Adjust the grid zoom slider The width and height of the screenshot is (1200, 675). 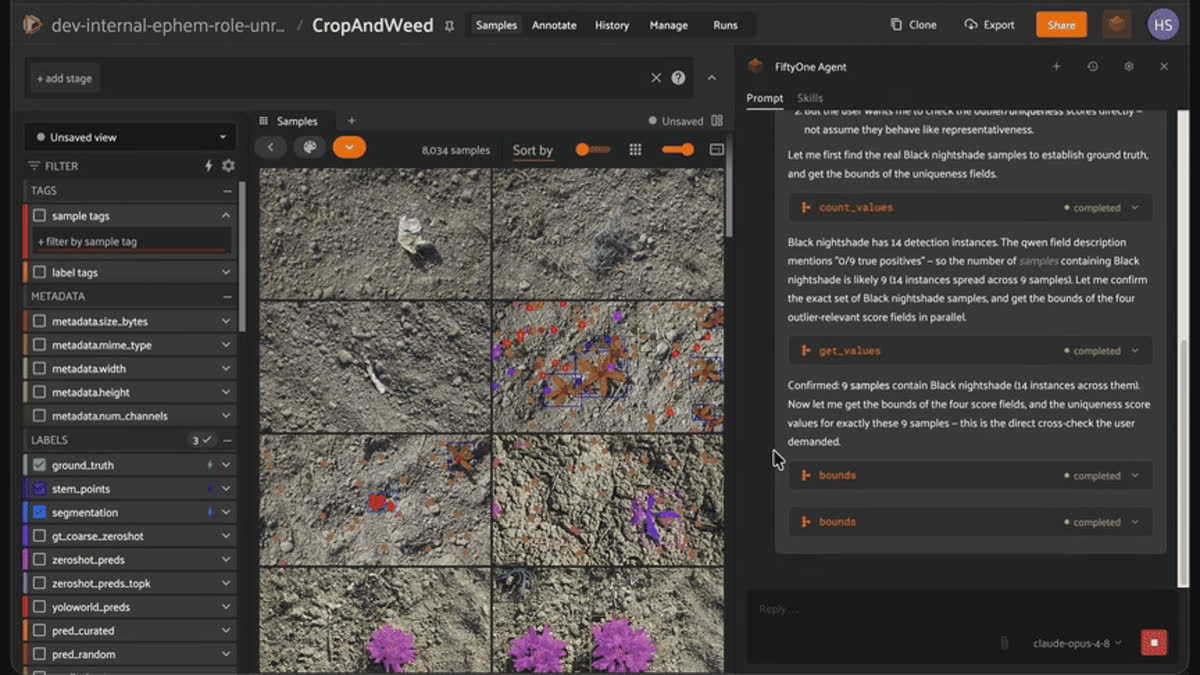tap(678, 149)
